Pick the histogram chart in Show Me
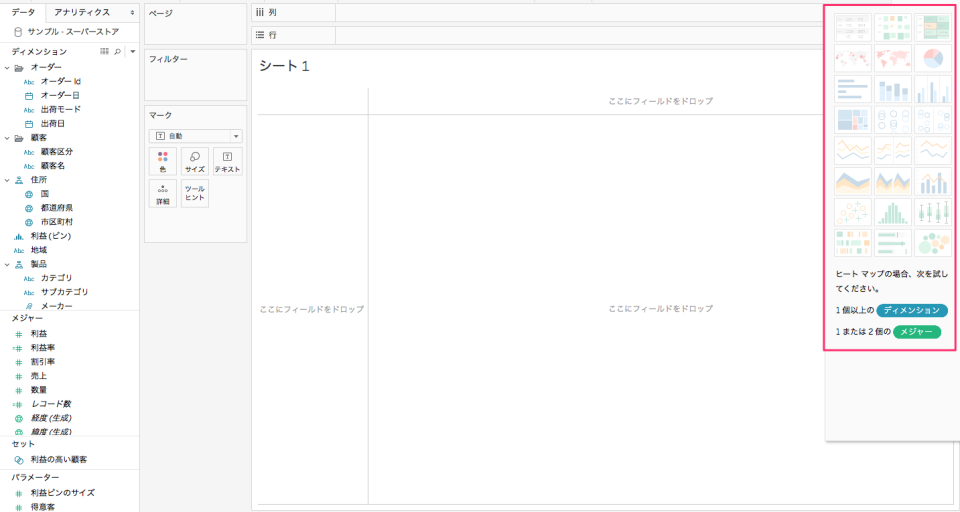The image size is (960, 512). [x=892, y=212]
